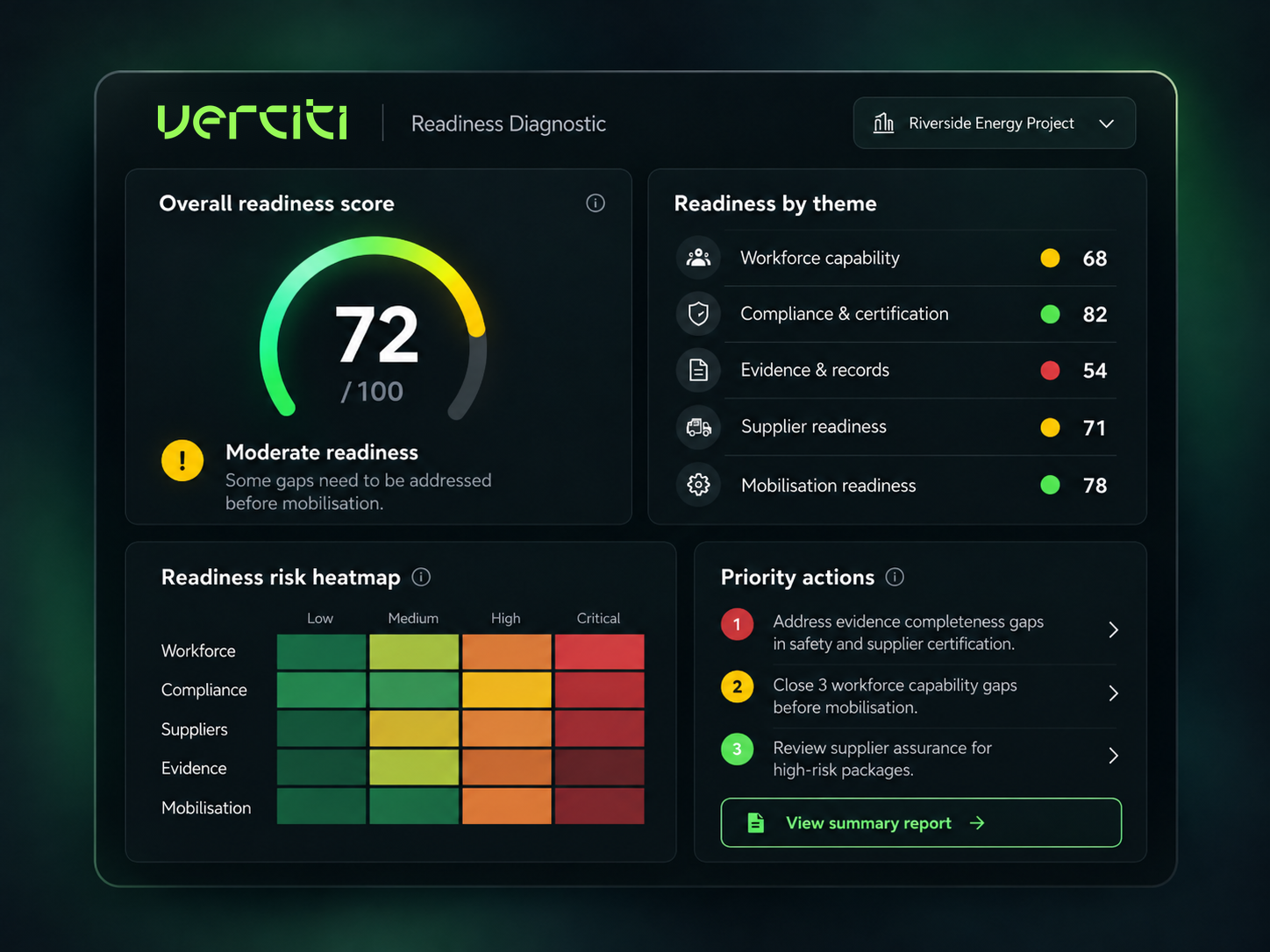Open 'Review supplier assurance' action text

[x=881, y=759]
